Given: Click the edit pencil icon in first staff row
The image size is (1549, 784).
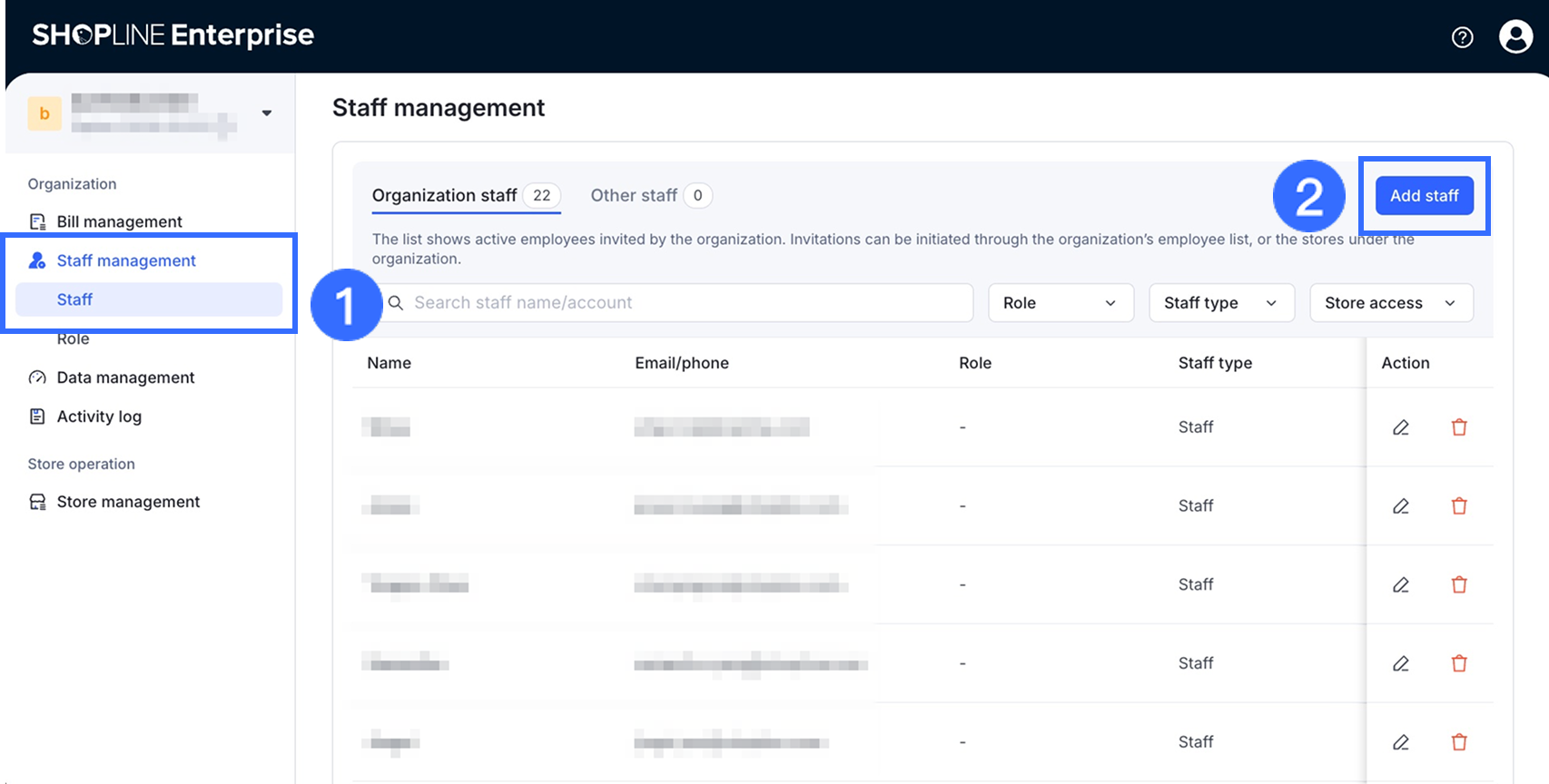Looking at the screenshot, I should coord(1401,427).
